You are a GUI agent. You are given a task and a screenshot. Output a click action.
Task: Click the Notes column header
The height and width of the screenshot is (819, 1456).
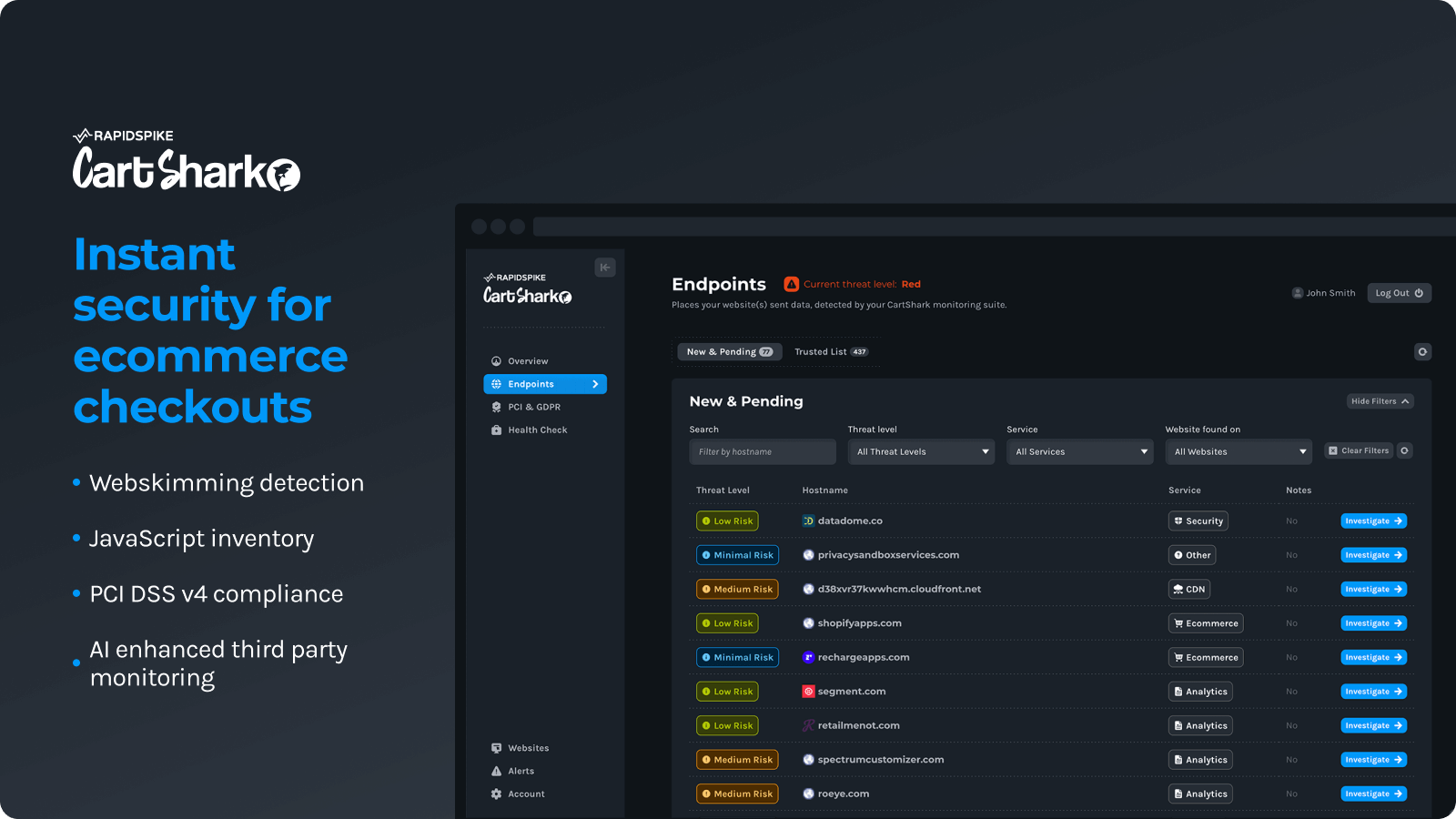1299,490
